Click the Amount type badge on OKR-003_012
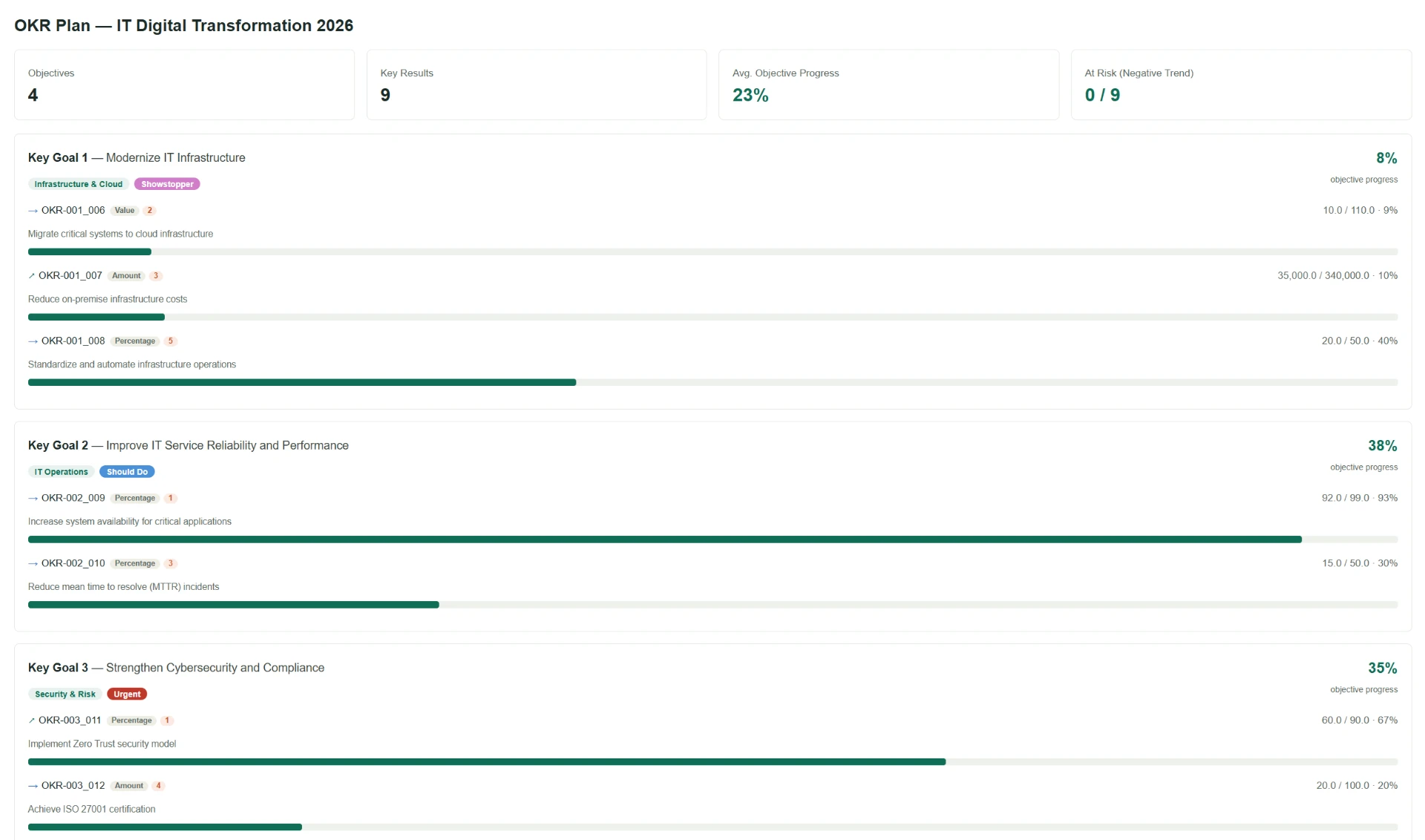Viewport: 1425px width, 840px height. tap(129, 786)
